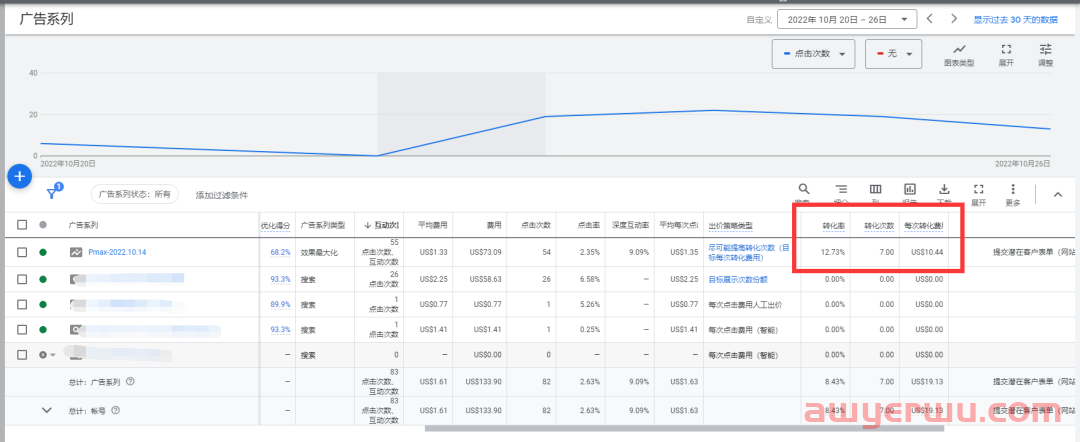The height and width of the screenshot is (442, 1080).
Task: Open the Pmax-2022.10.14 campaign link
Action: pos(117,253)
